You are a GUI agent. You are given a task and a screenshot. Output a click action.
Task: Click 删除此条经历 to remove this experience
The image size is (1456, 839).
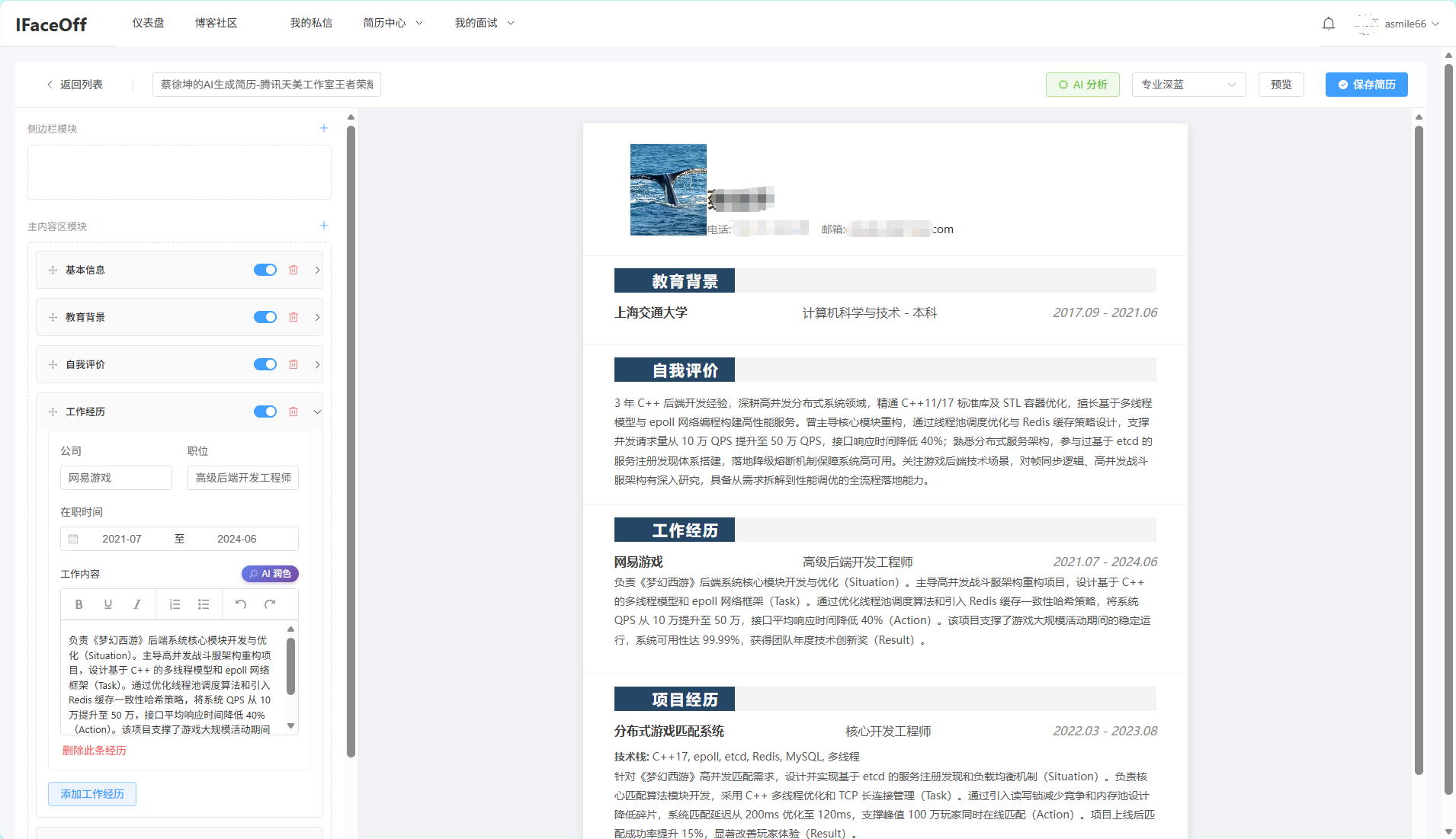point(95,750)
